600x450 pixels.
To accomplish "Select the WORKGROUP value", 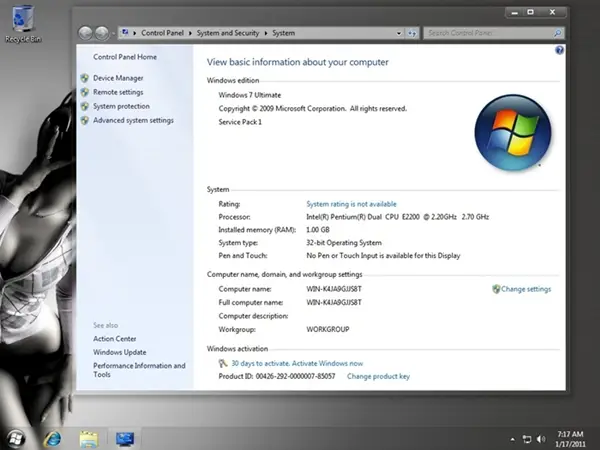I will 328,329.
